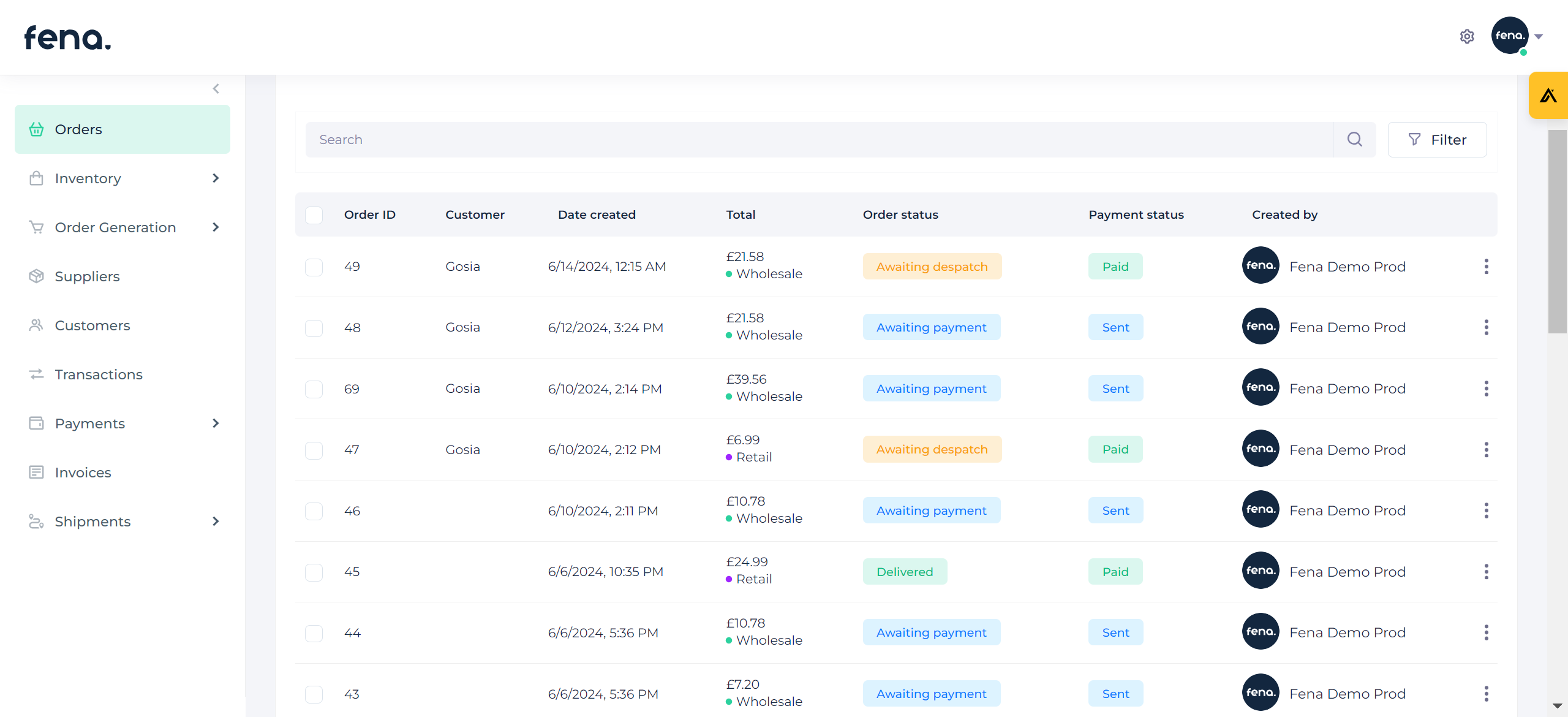The height and width of the screenshot is (717, 1568).
Task: Click the search magnifier icon
Action: [x=1354, y=140]
